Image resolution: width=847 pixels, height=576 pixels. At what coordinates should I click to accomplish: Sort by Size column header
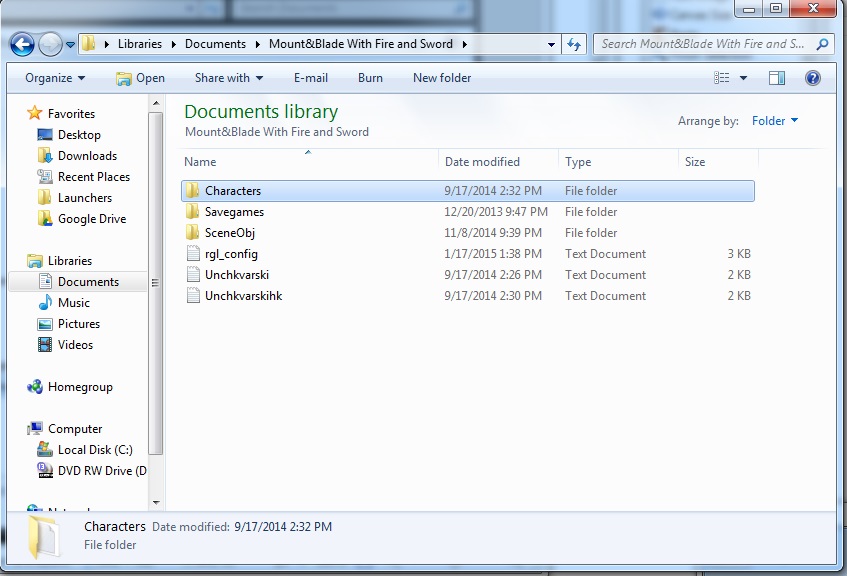tap(718, 161)
